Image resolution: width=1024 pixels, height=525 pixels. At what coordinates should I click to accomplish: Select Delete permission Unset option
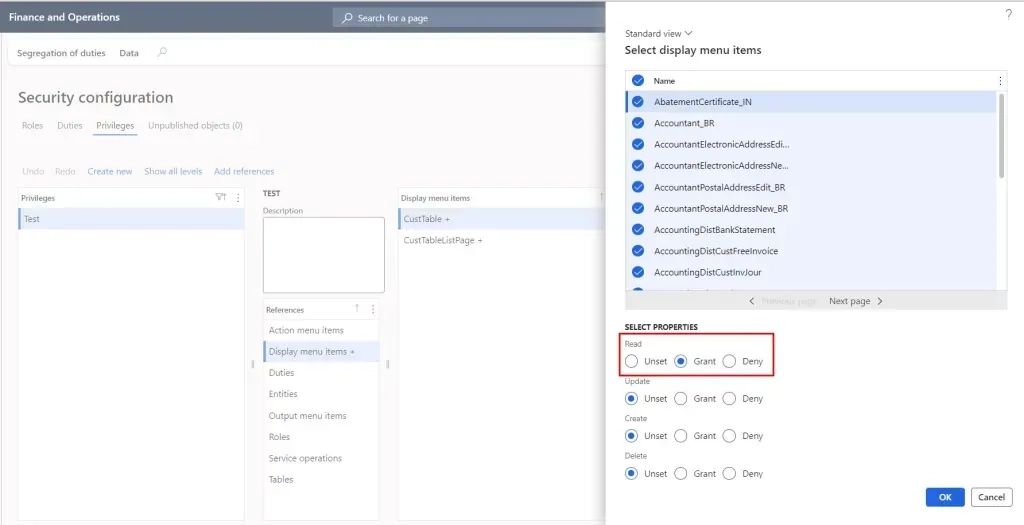point(631,473)
